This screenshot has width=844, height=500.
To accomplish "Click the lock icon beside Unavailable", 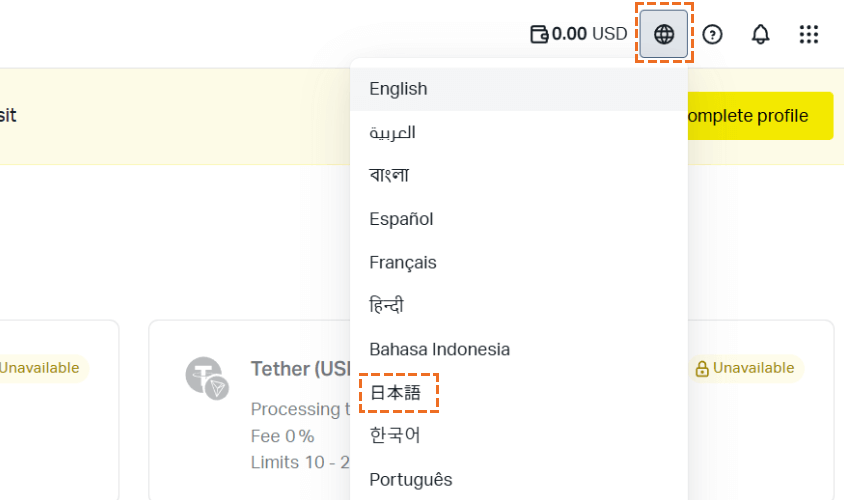I will tap(702, 369).
